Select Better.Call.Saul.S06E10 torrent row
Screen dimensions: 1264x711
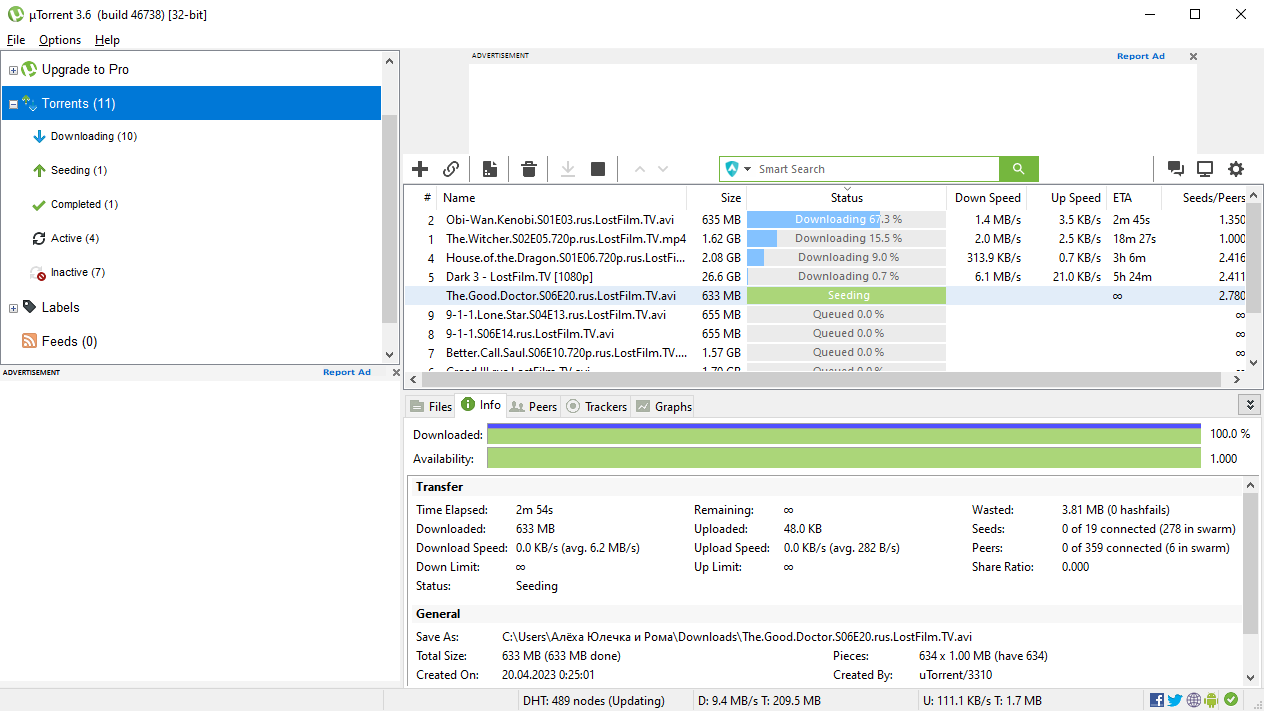pyautogui.click(x=826, y=352)
